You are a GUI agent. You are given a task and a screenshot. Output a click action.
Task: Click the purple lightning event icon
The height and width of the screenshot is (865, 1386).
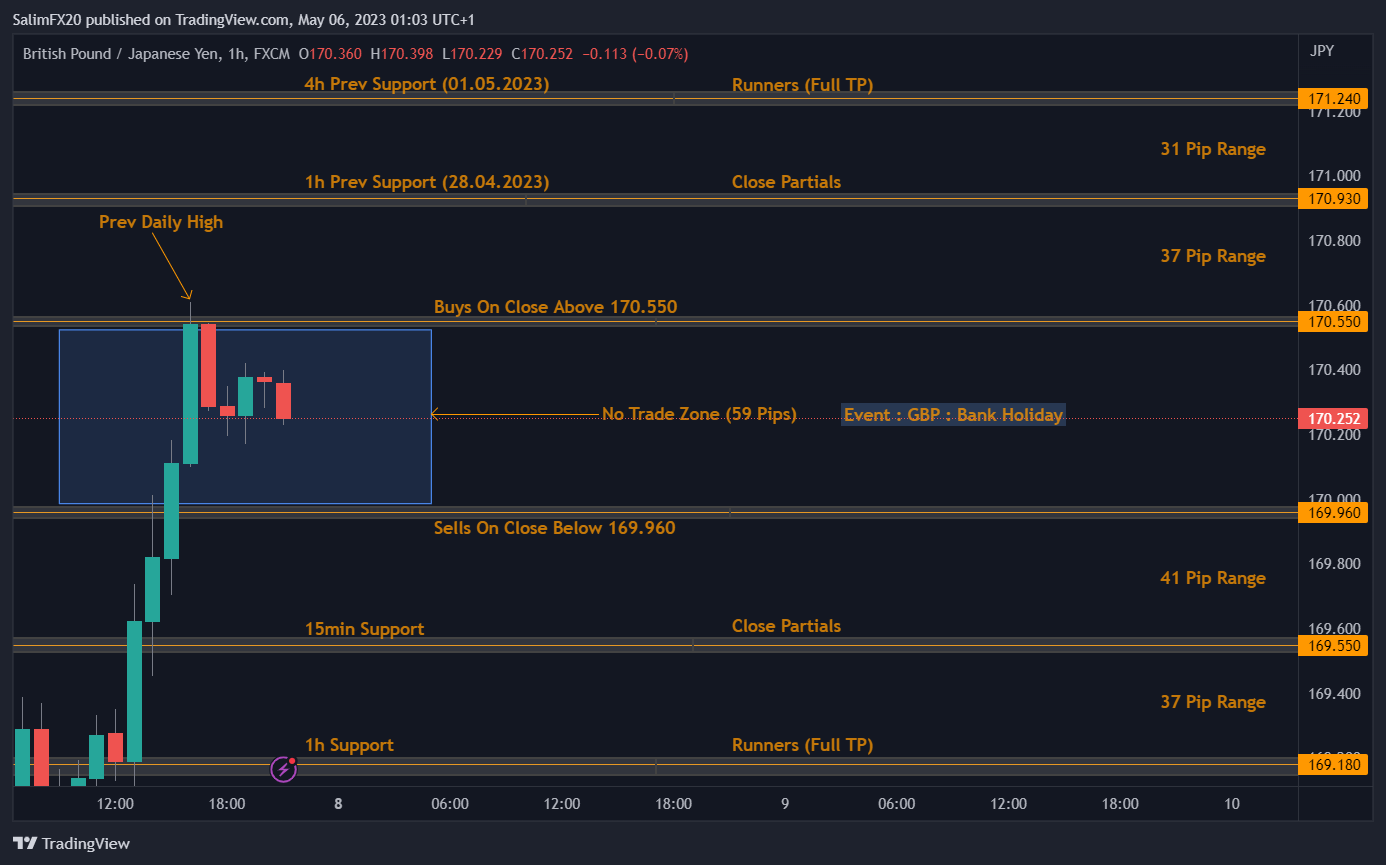click(x=284, y=768)
